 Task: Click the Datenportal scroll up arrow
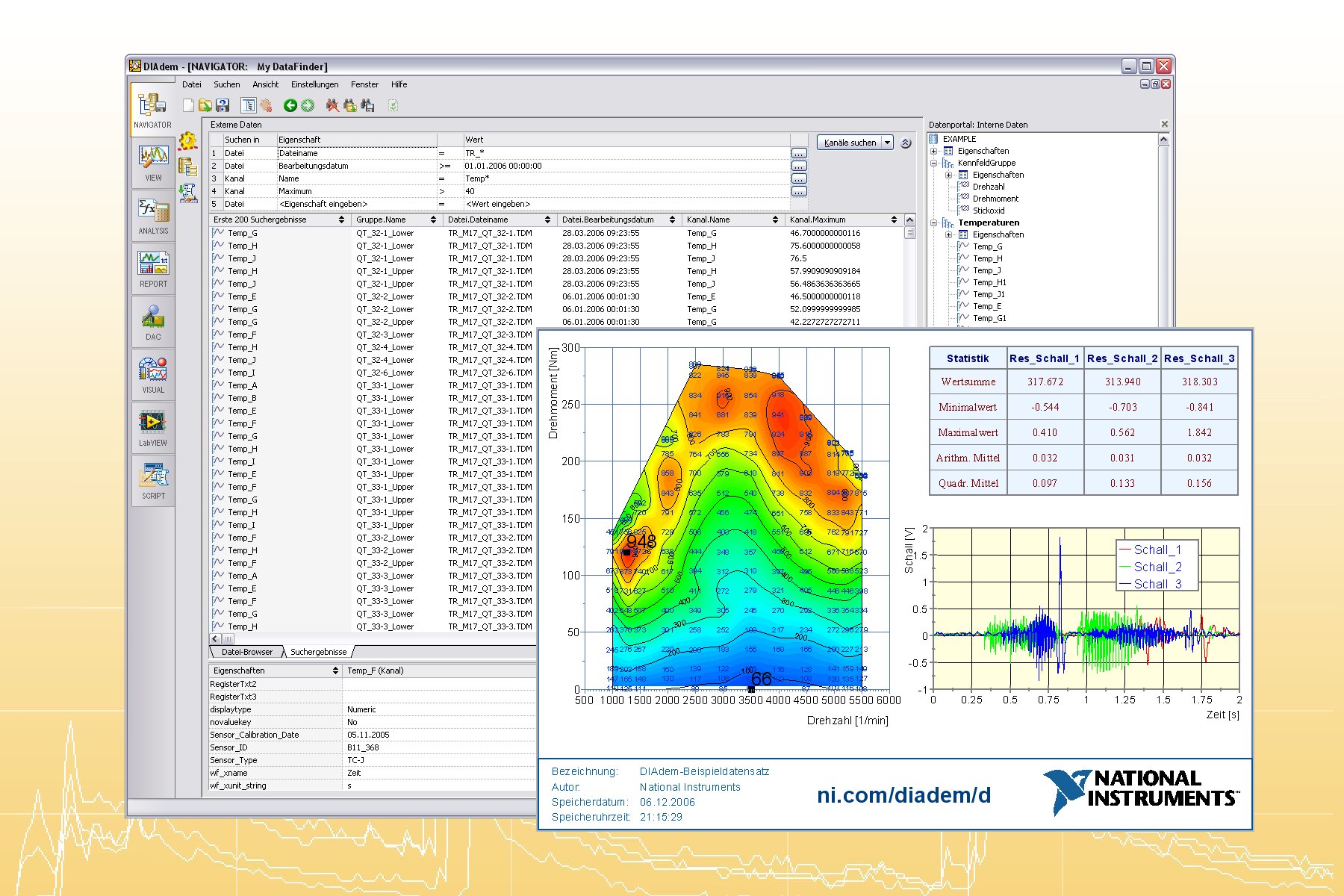[1163, 140]
